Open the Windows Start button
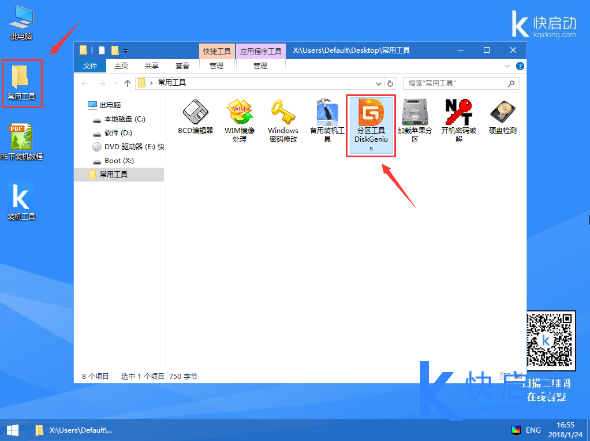Viewport: 590px width, 441px height. click(12, 430)
